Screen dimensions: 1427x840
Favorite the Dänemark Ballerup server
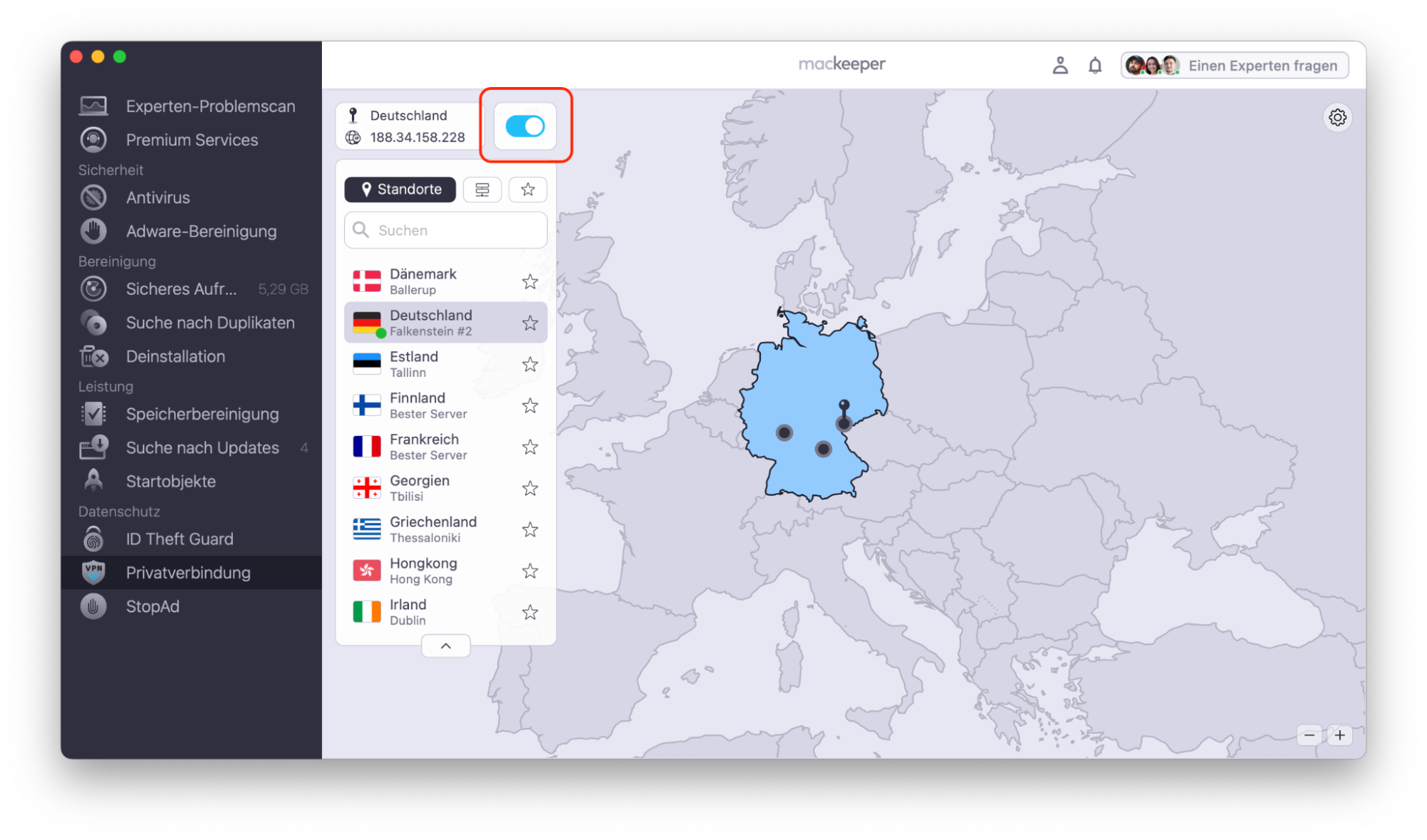click(x=530, y=281)
